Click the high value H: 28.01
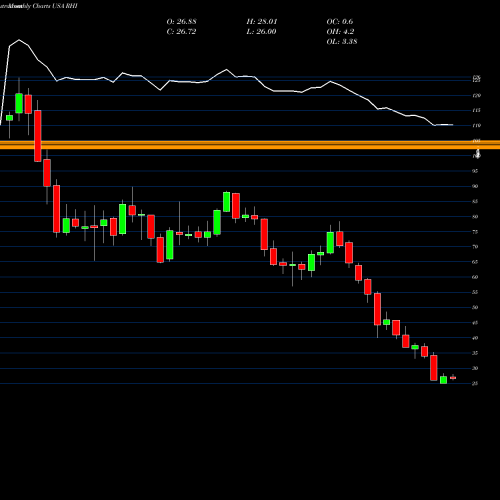The width and height of the screenshot is (500, 500). tap(262, 22)
